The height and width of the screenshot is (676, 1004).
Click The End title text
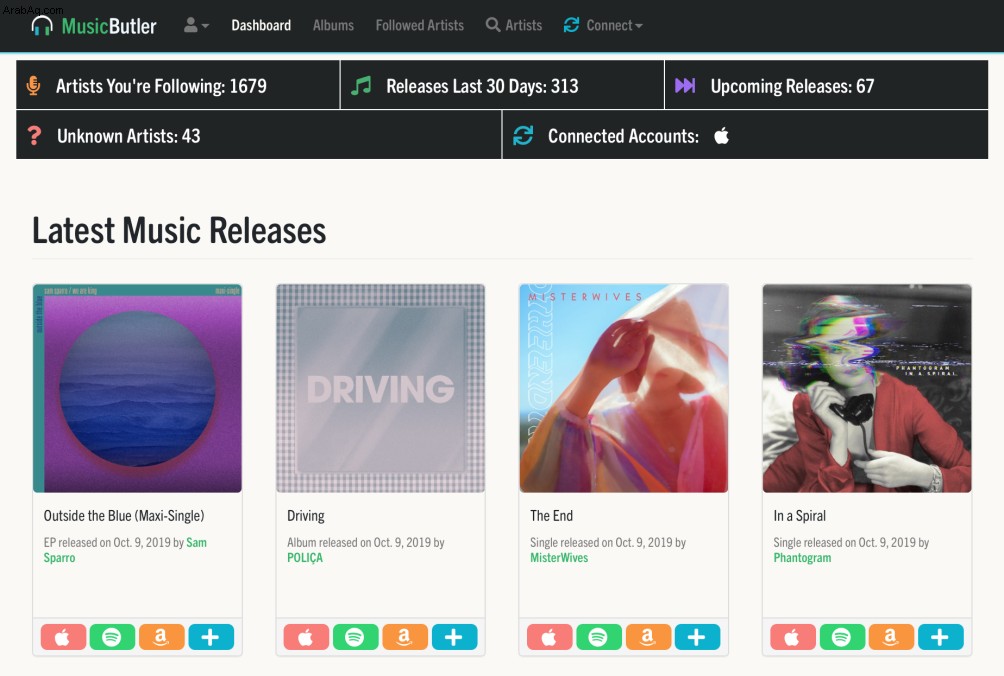tap(551, 515)
